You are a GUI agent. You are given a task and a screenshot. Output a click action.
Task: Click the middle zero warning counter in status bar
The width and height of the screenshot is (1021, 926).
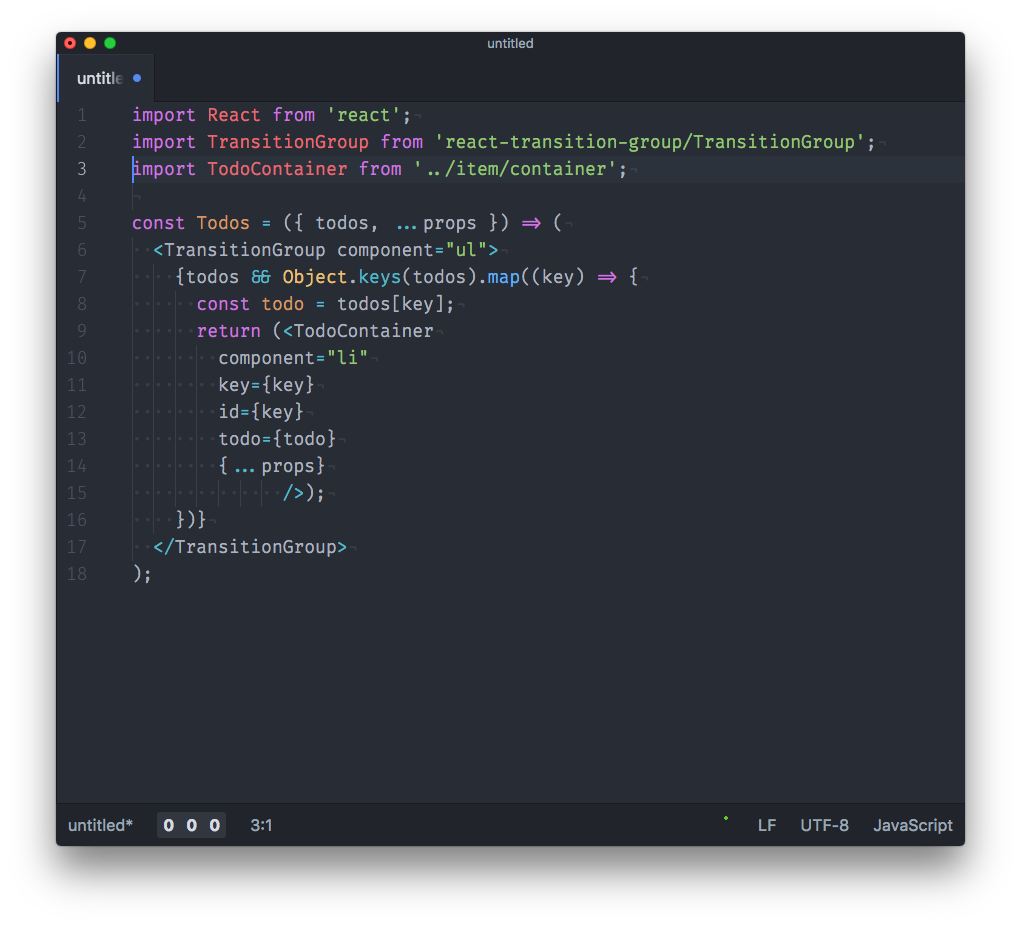coord(191,825)
